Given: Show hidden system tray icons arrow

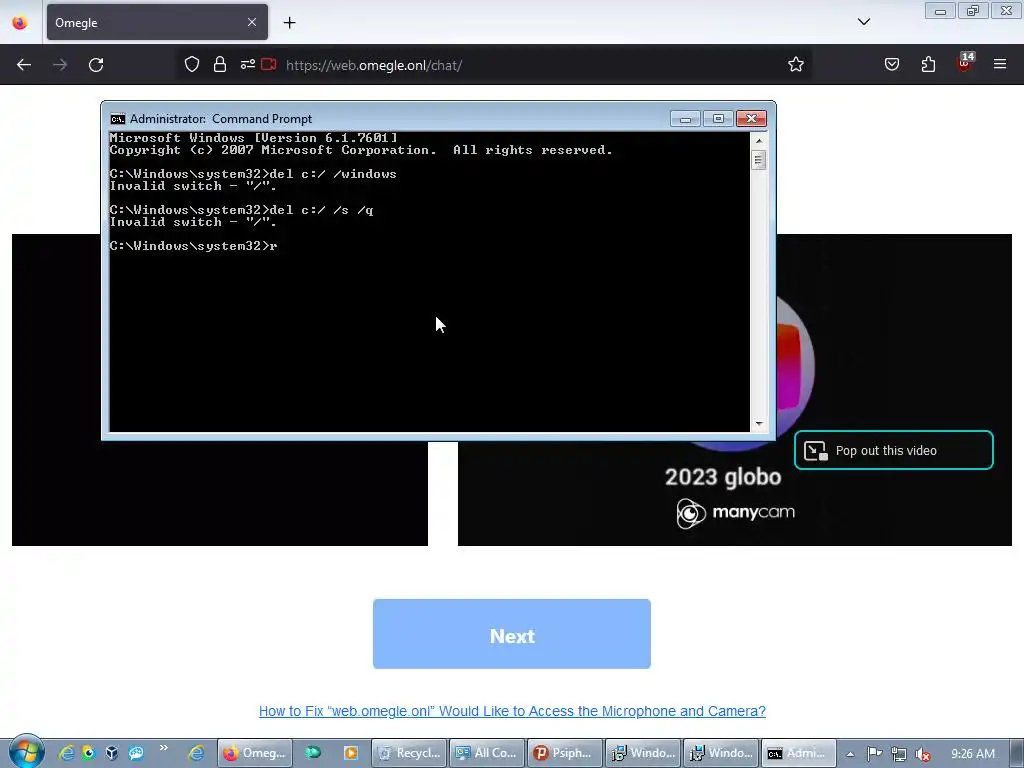Looking at the screenshot, I should tap(850, 754).
